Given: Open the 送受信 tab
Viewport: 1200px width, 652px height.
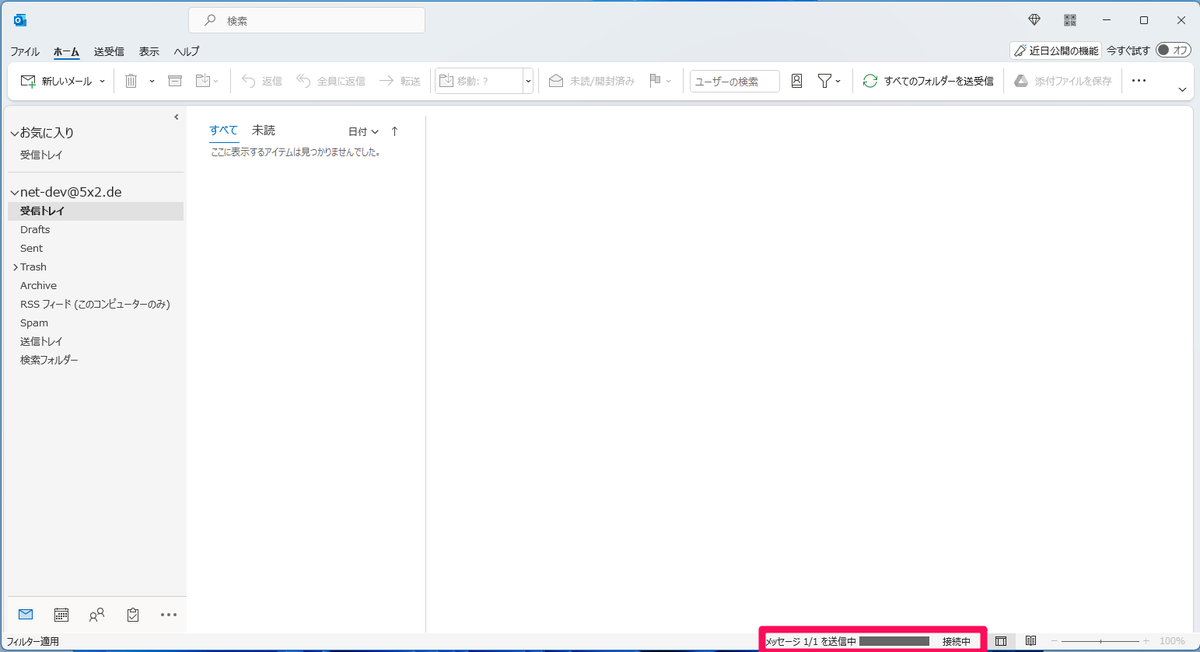Looking at the screenshot, I should point(109,51).
